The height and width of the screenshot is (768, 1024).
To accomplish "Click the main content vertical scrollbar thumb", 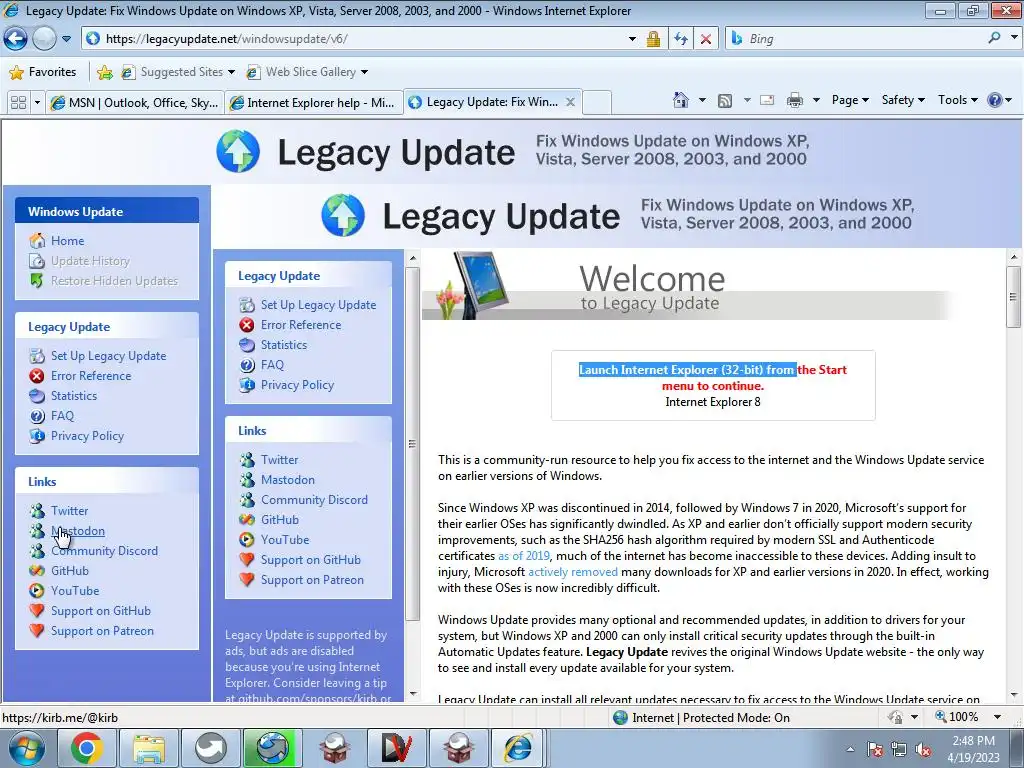I will 1014,297.
